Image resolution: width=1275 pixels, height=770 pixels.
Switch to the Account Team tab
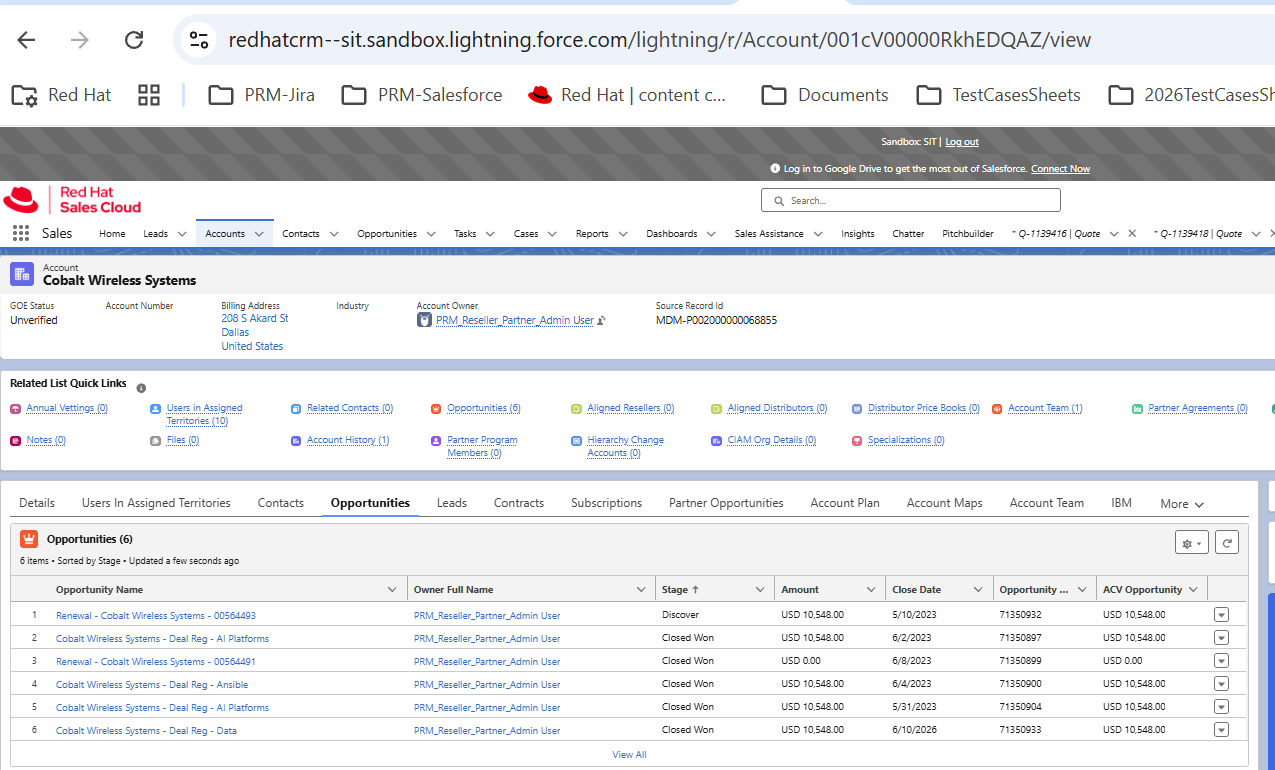(x=1047, y=503)
